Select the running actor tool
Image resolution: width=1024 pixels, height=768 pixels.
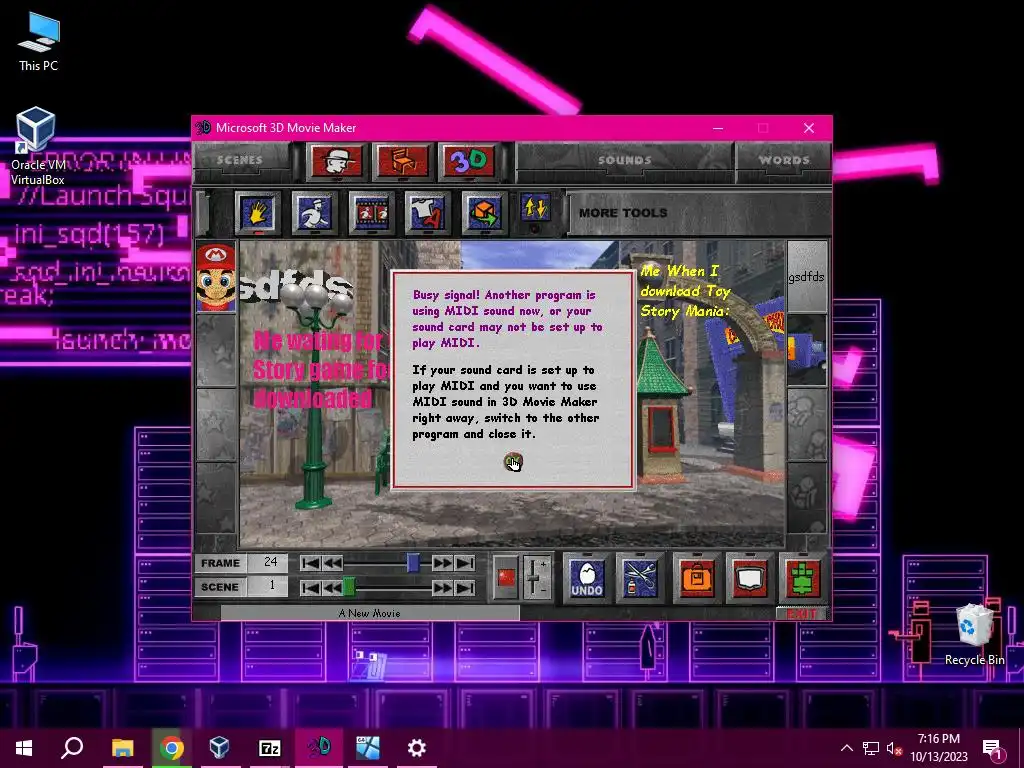[315, 212]
